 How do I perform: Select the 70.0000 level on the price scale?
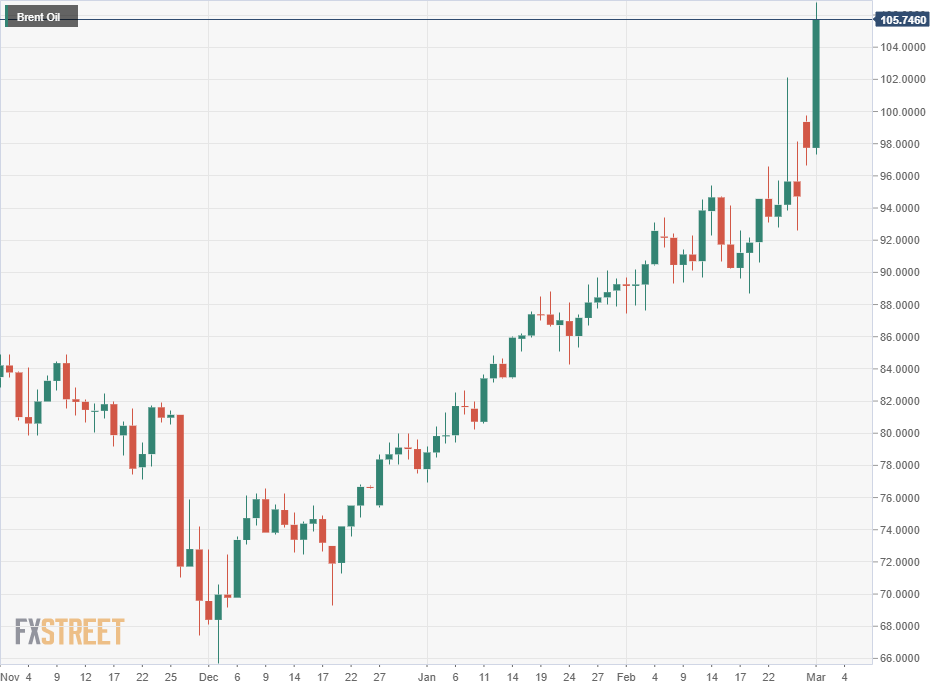[900, 595]
